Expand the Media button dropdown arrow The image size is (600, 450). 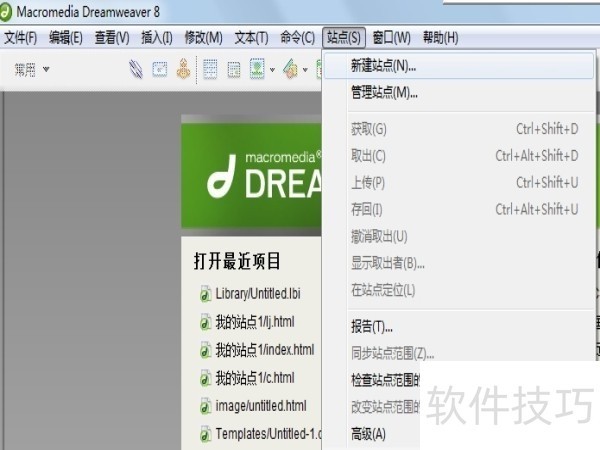[305, 70]
